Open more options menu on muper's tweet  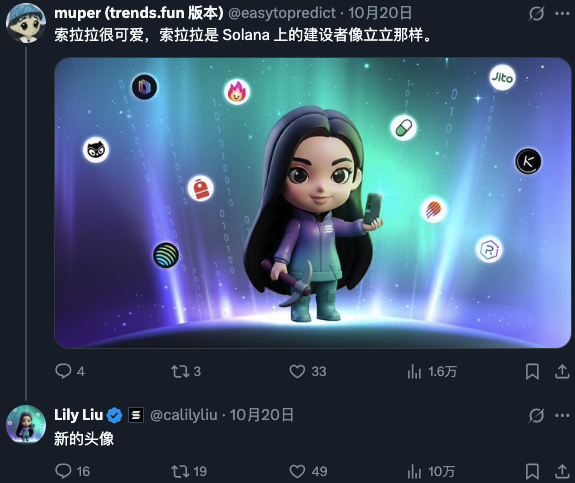click(562, 14)
